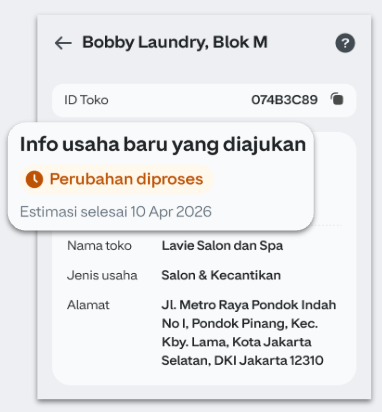Click the Jenis usaha label
382x412 pixels.
pos(102,275)
